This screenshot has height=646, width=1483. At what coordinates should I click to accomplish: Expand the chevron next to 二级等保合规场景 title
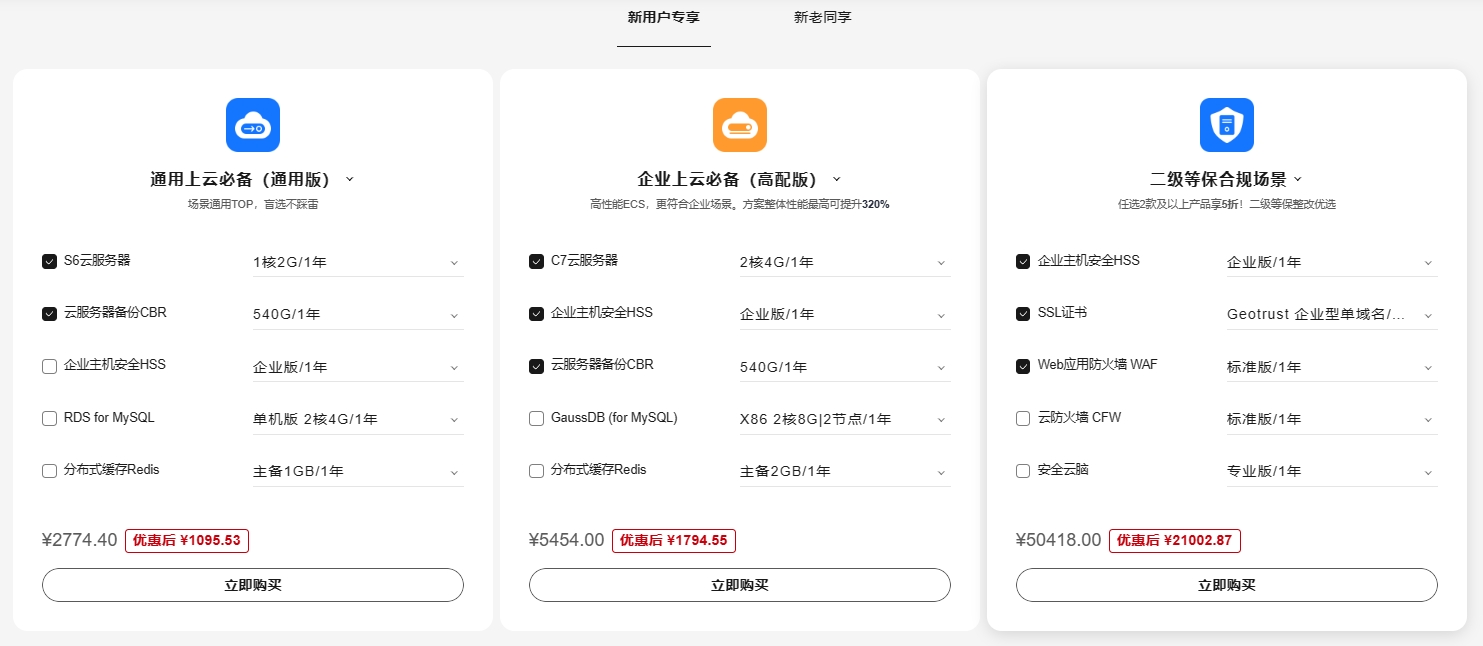tap(1297, 178)
